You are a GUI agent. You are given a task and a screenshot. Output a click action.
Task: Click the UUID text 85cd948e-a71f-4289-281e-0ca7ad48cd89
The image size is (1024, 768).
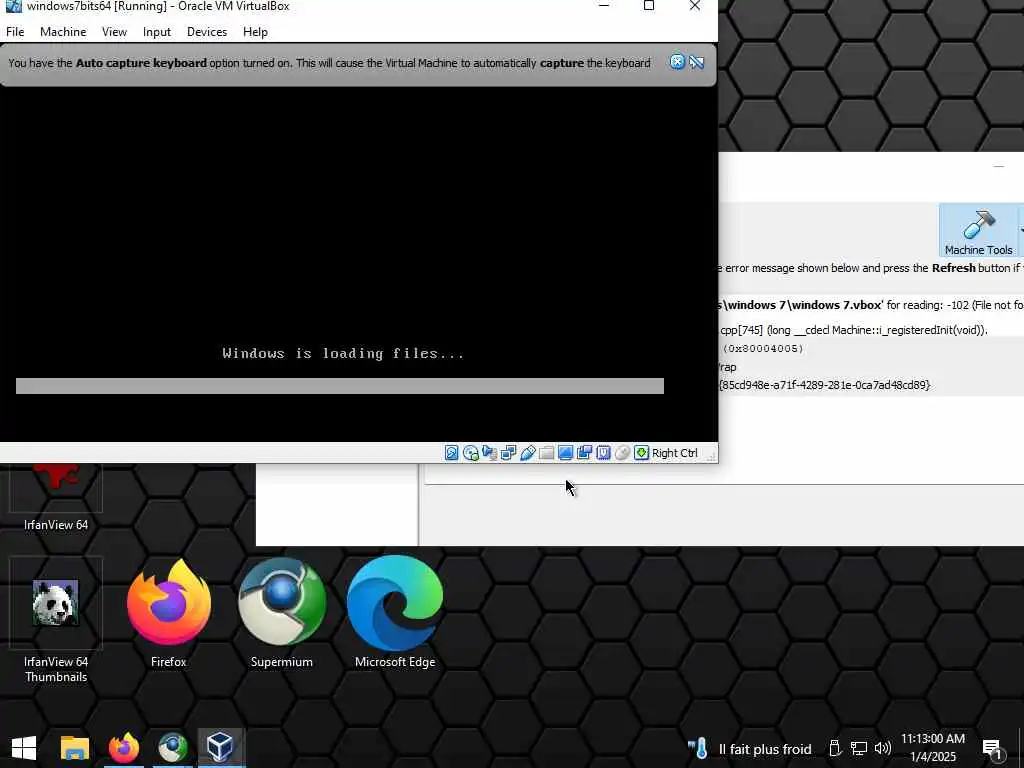pyautogui.click(x=824, y=385)
